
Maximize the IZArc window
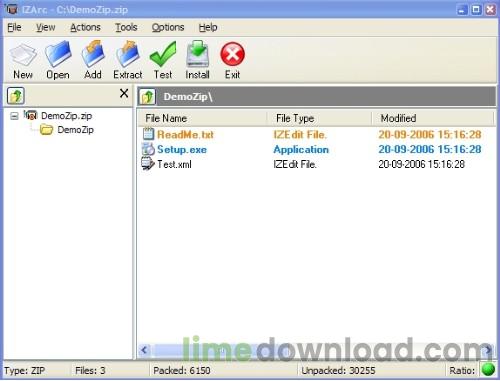(x=476, y=9)
